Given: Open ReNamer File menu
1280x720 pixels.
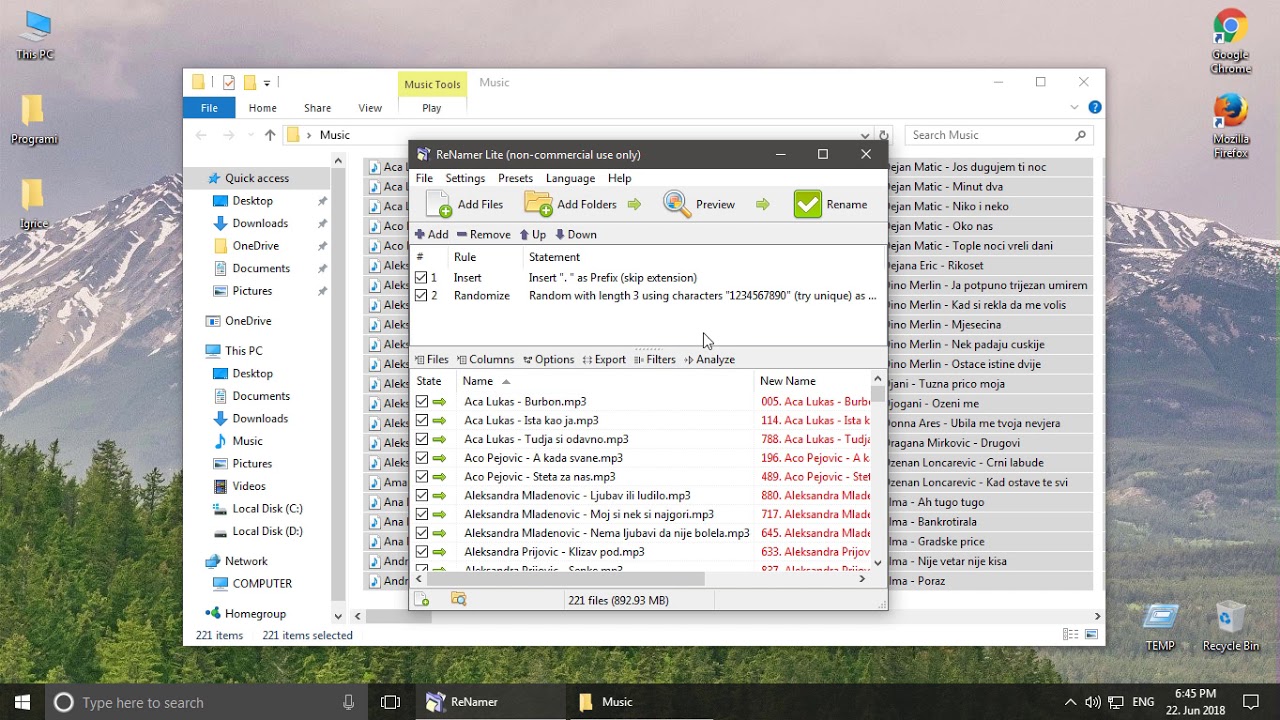Looking at the screenshot, I should click(424, 178).
